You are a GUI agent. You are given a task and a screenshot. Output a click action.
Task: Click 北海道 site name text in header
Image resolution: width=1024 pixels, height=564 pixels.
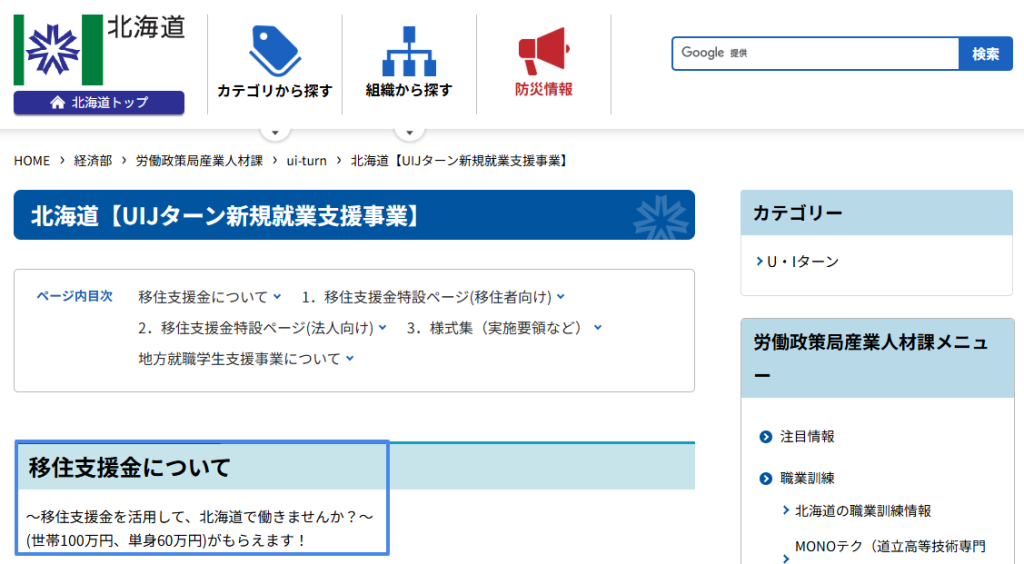pos(146,28)
